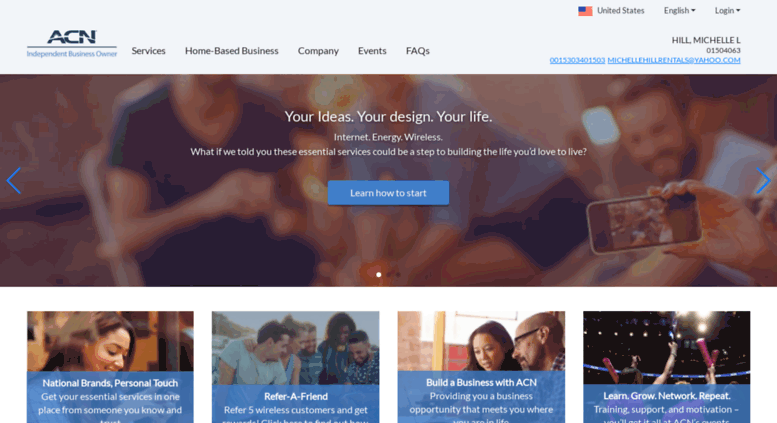Image resolution: width=777 pixels, height=423 pixels.
Task: Click the MICHELLEHILLRENTALS@YAHOO.COM email link
Action: [x=674, y=60]
